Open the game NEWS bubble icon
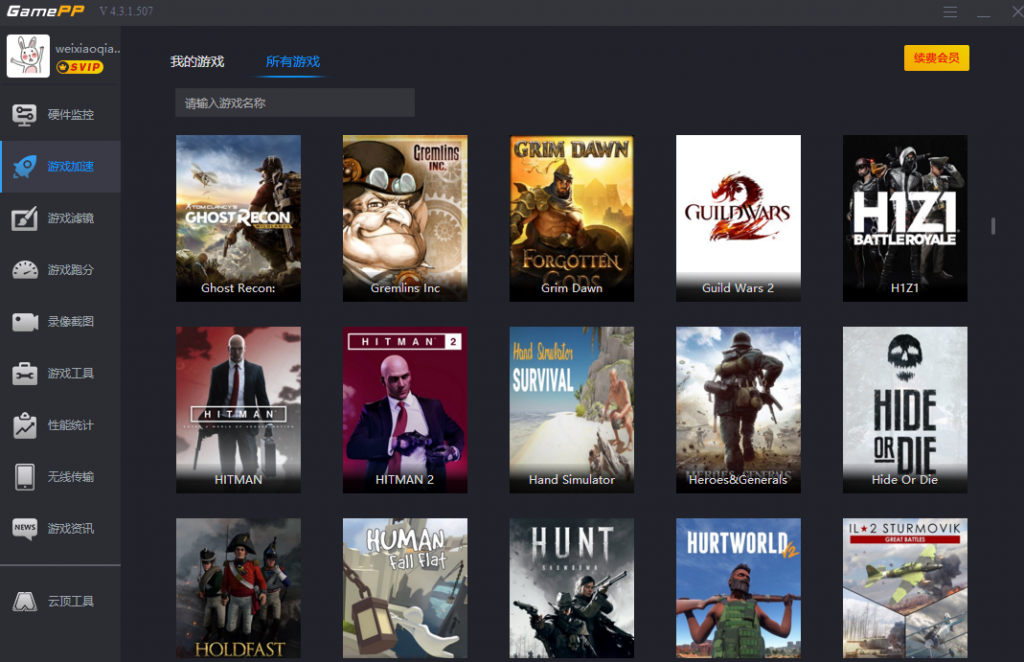The width and height of the screenshot is (1024, 662). (x=25, y=528)
